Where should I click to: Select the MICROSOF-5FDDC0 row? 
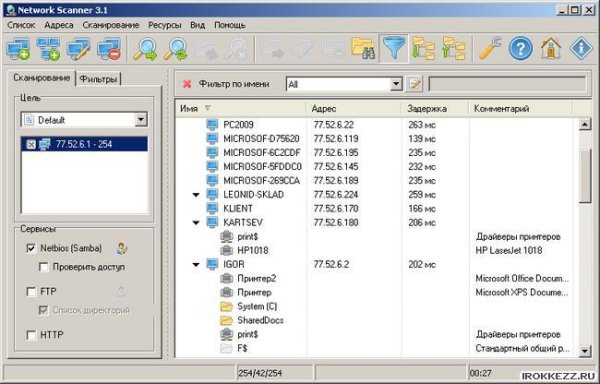click(x=262, y=167)
